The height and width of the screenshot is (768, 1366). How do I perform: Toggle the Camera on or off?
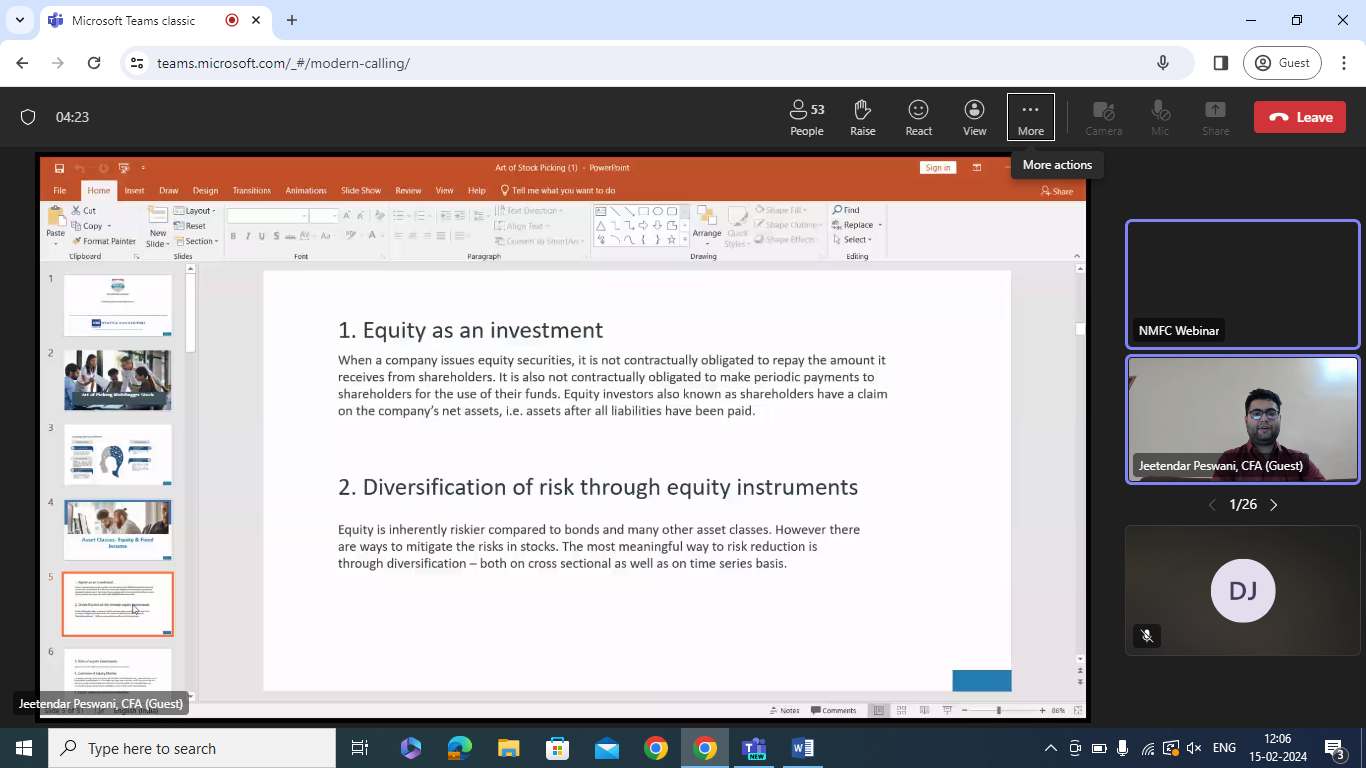point(1103,117)
